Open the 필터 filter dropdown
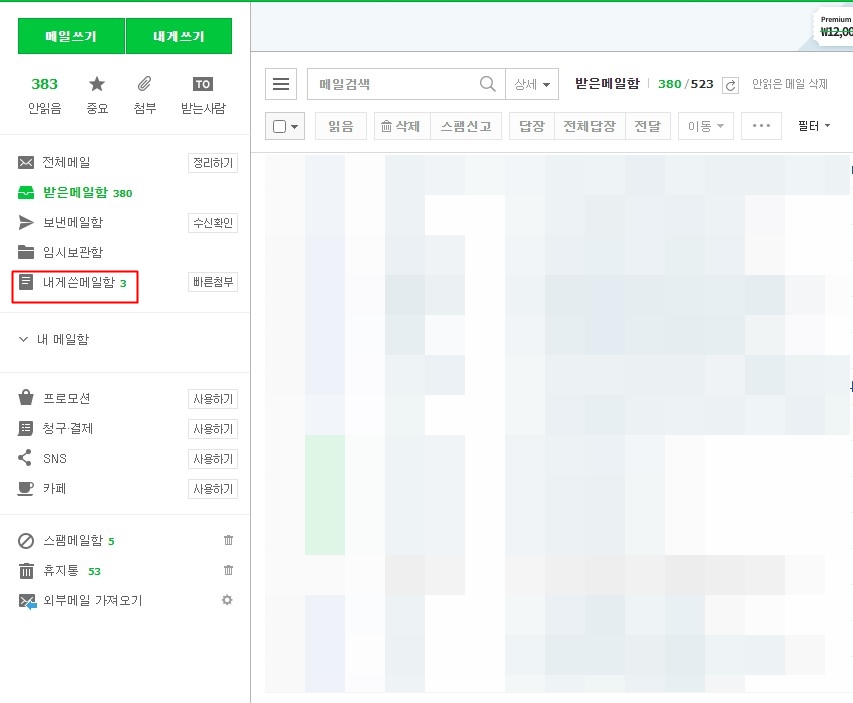 [x=814, y=126]
